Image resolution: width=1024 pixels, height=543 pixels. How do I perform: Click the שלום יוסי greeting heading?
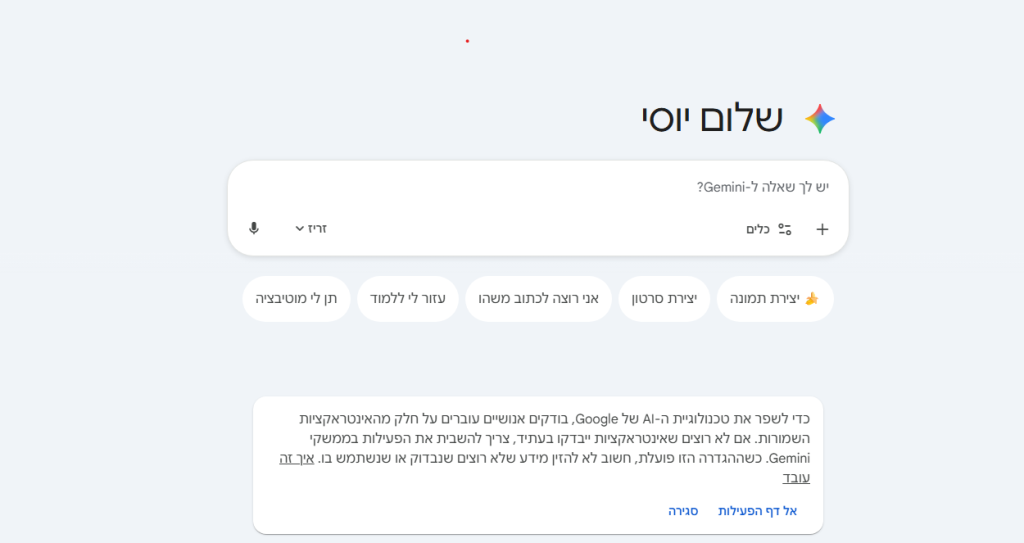point(712,119)
